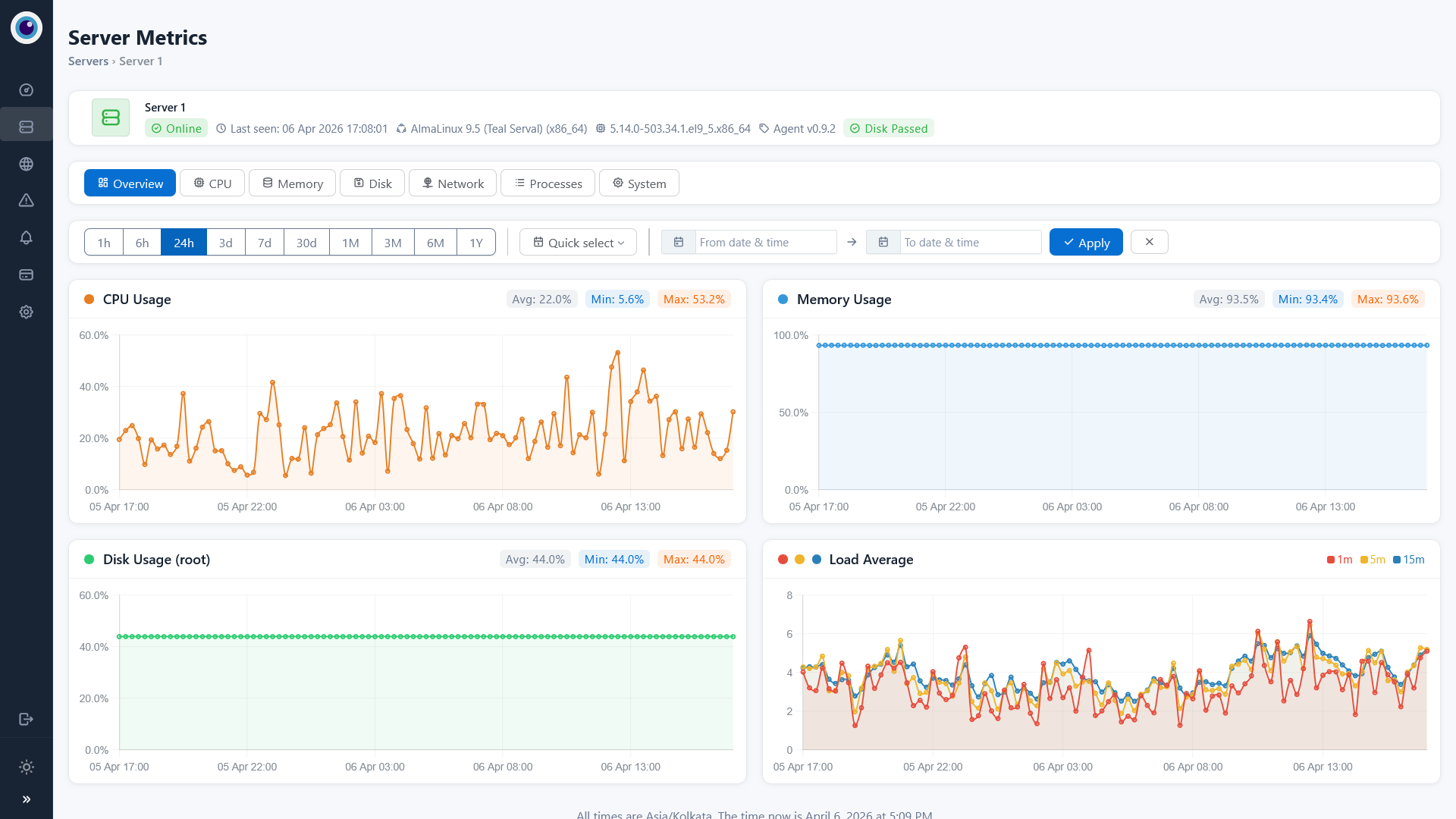The height and width of the screenshot is (819, 1456).
Task: Open the Quick select dropdown
Action: [578, 243]
